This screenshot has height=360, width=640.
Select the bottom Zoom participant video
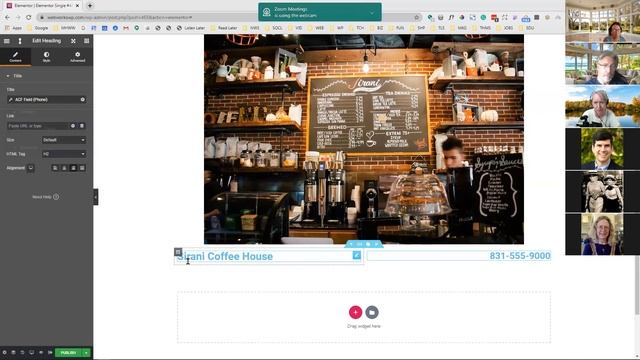point(602,234)
